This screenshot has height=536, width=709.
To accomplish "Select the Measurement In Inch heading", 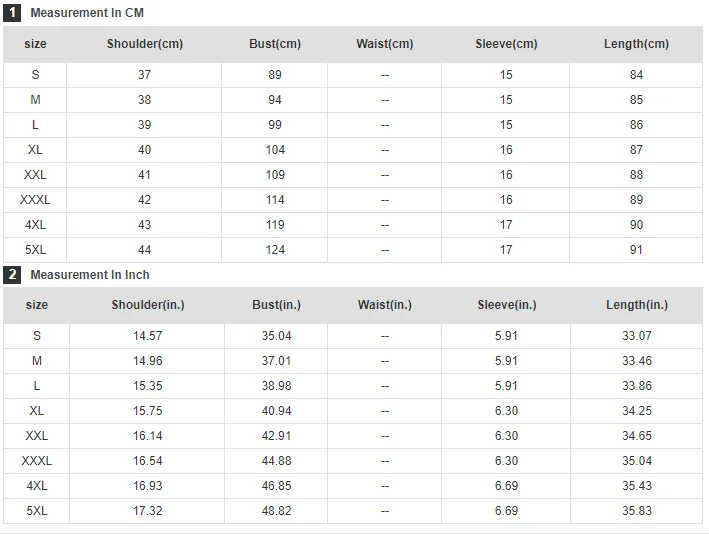I will click(x=90, y=275).
